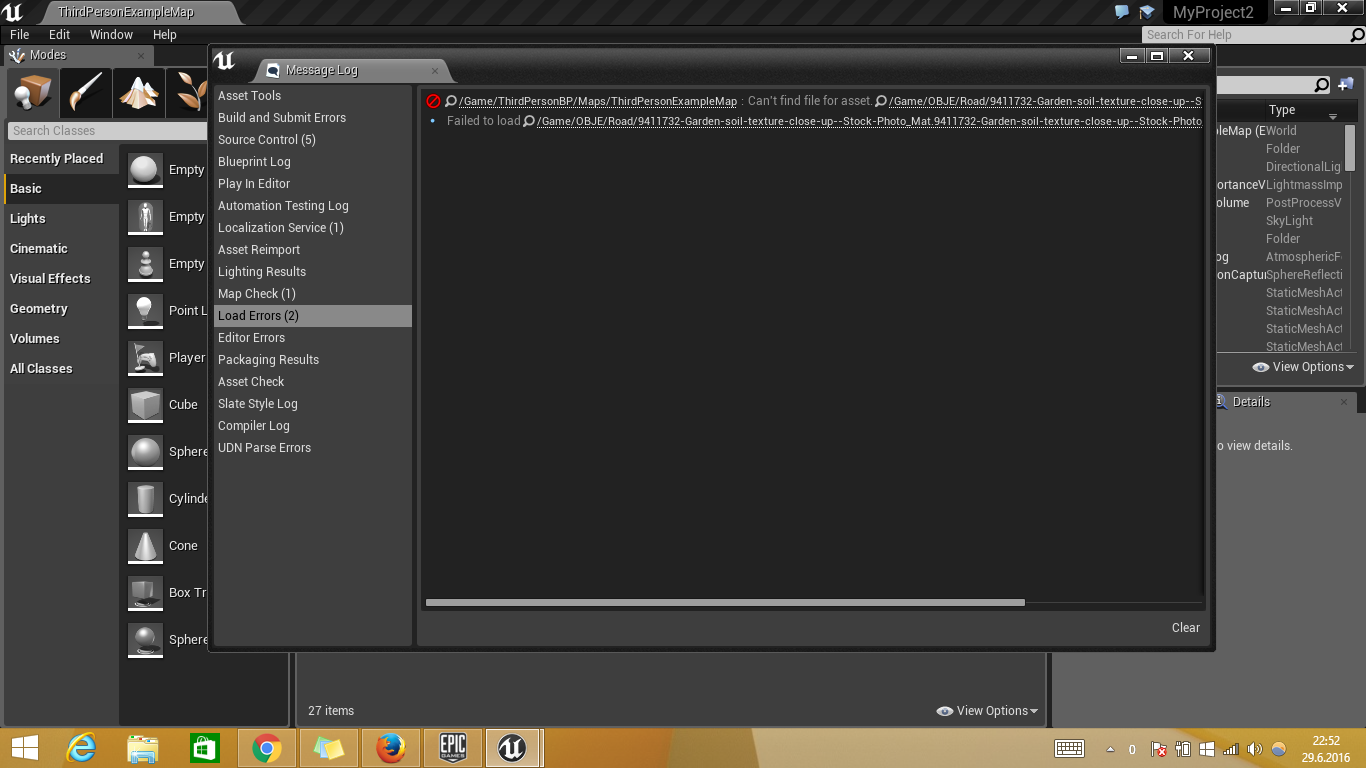Open World Outliner View Options dropdown
The image size is (1366, 768).
click(1304, 367)
